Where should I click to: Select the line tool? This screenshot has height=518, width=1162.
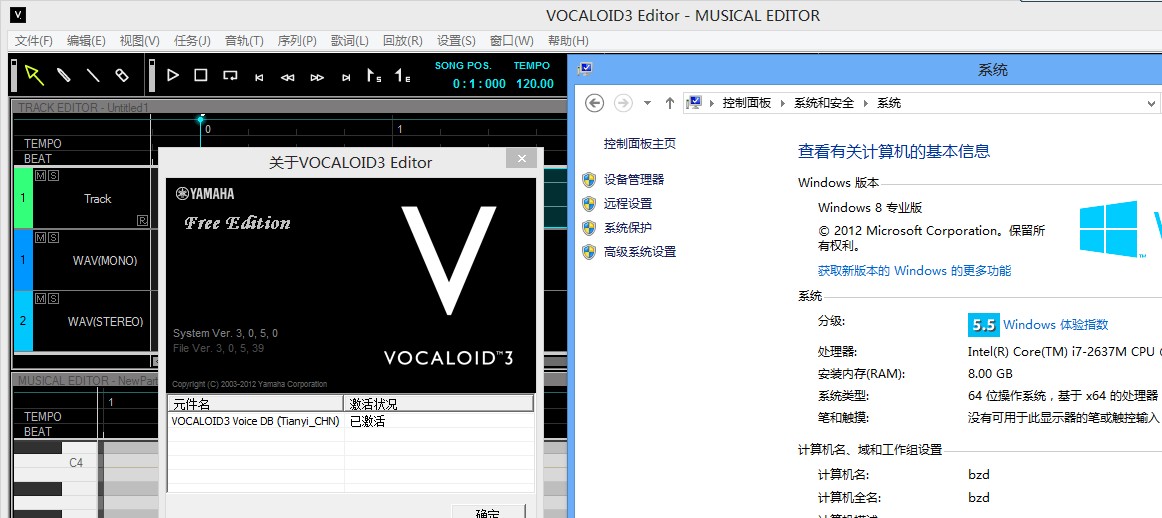pyautogui.click(x=93, y=75)
